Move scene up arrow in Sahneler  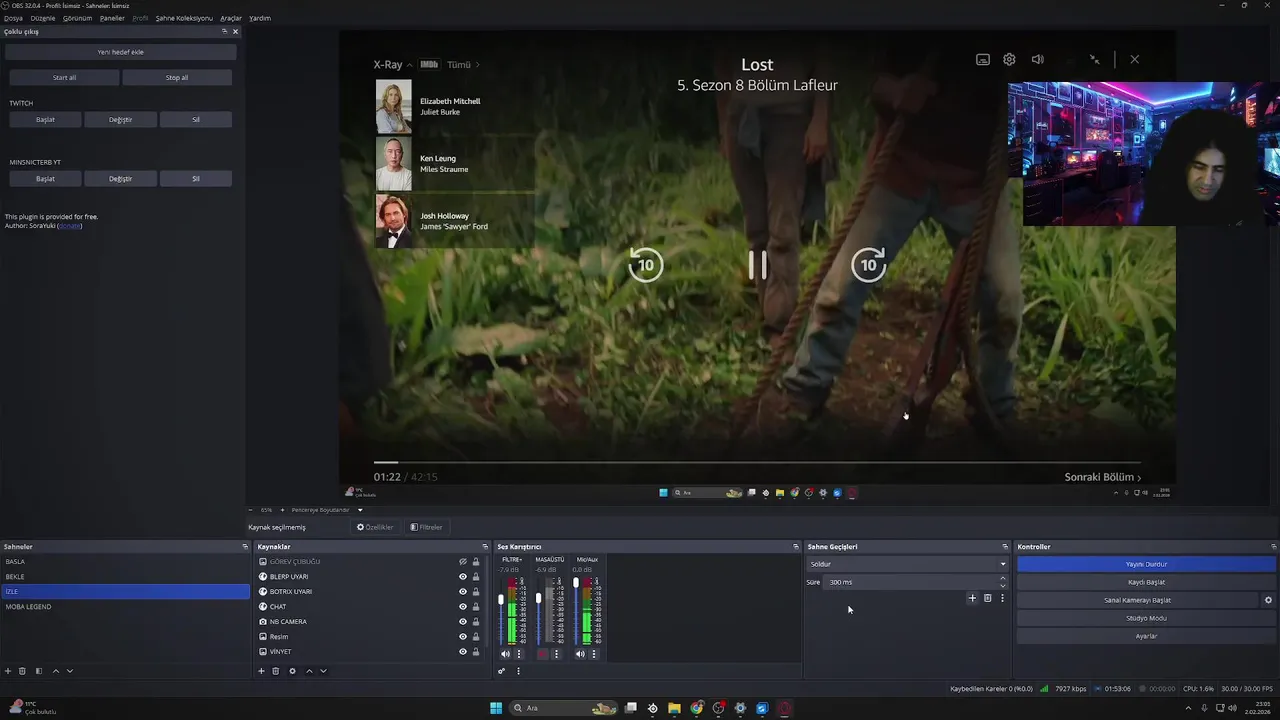coord(56,671)
